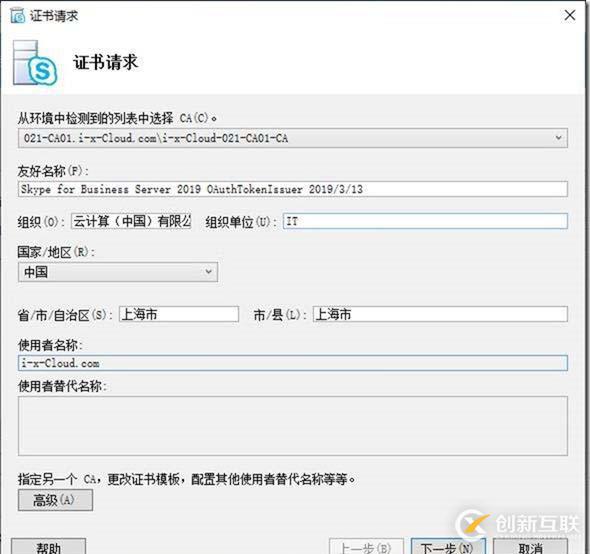590x554 pixels.
Task: Click the 使用者名称 label
Action: (50, 345)
